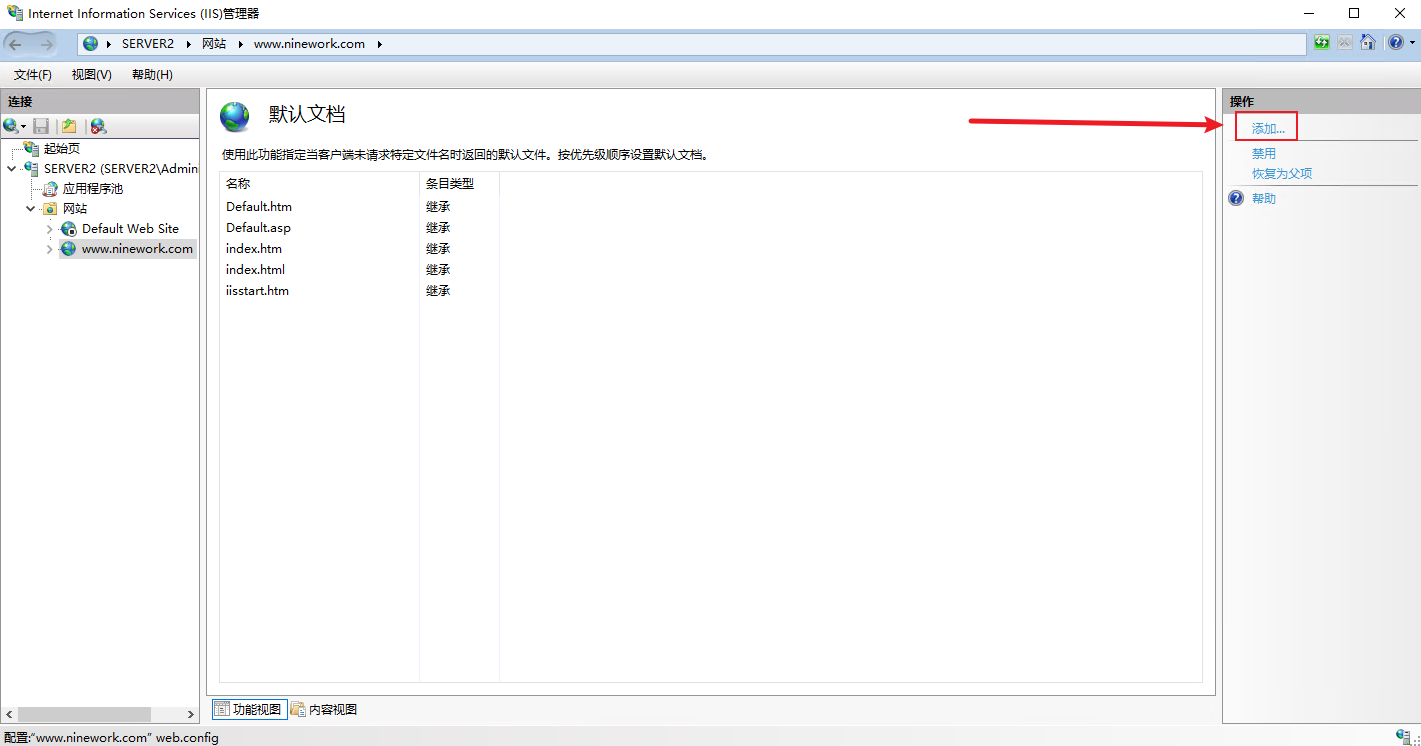
Task: Open the breadcrumb arrow after www.ninework.com
Action: [380, 44]
